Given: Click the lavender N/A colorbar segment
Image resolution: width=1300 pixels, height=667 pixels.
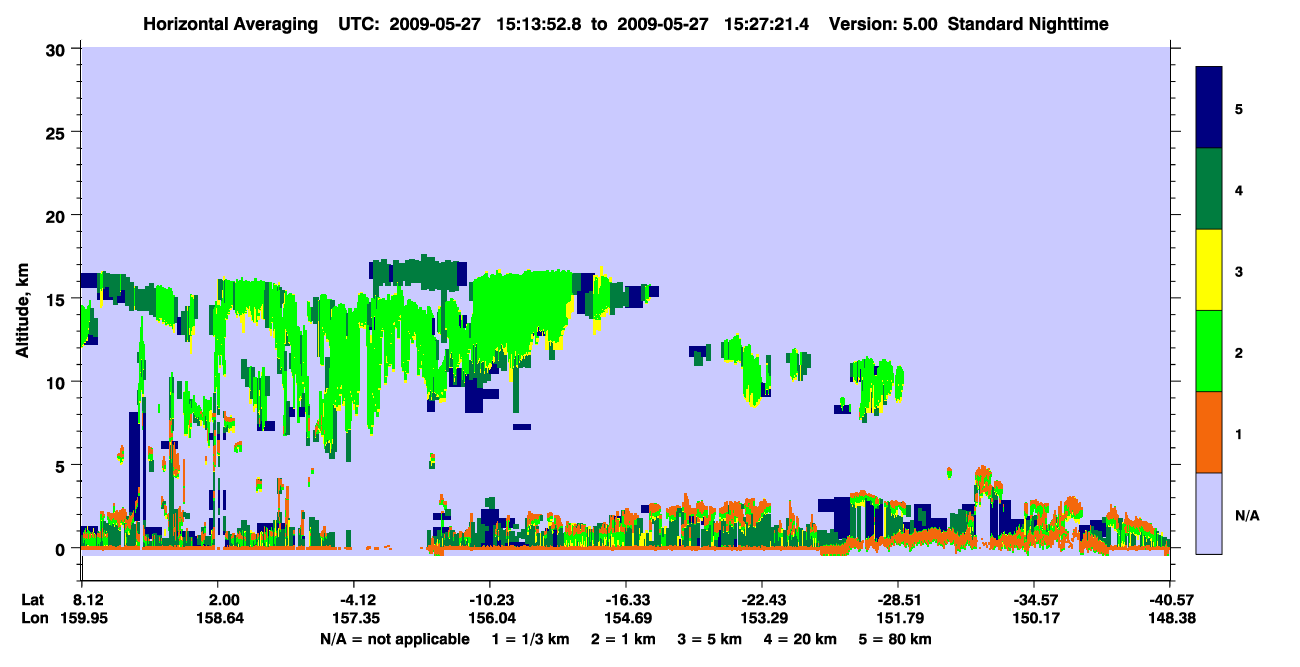Looking at the screenshot, I should coord(1209,513).
